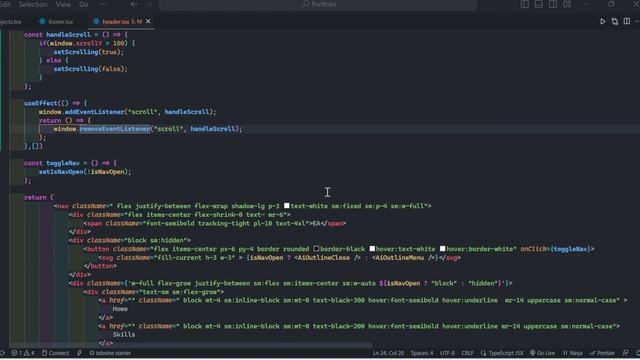Toggle the primary side bar layout icon

pyautogui.click(x=524, y=4)
